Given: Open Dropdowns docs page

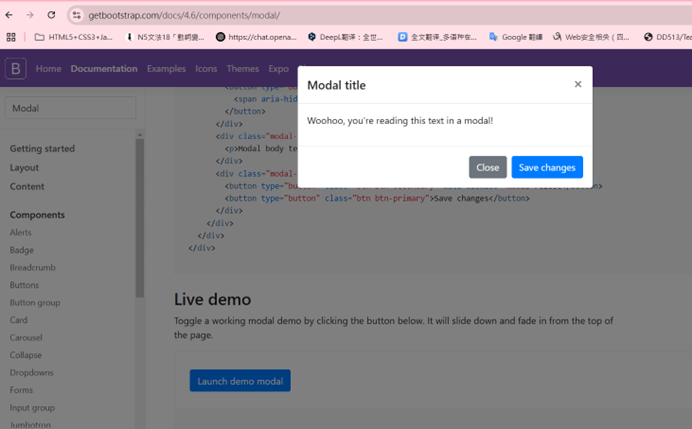Looking at the screenshot, I should pos(31,373).
